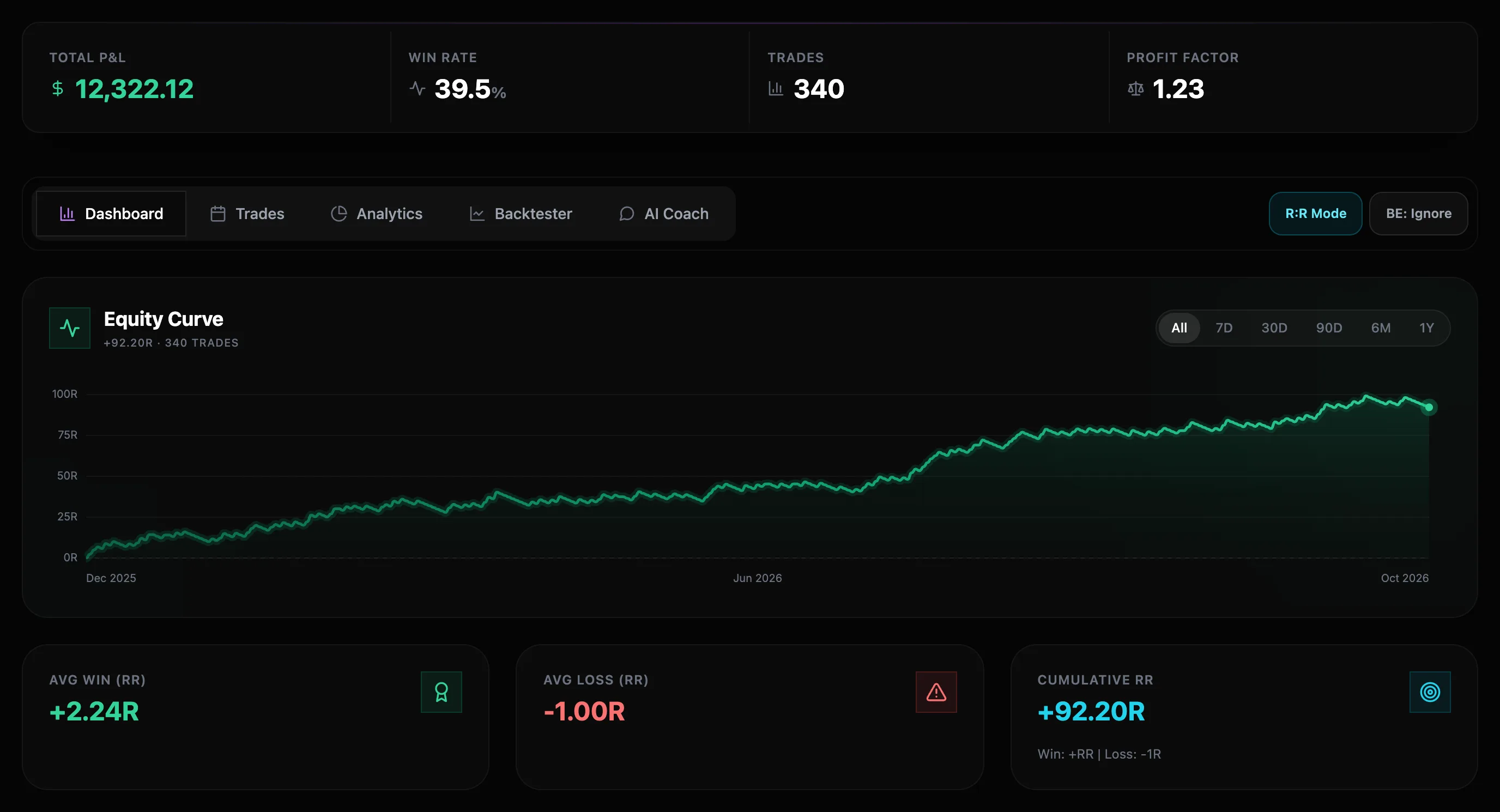Click the 'Jun 2026' axis label
This screenshot has height=812, width=1500.
coord(758,578)
